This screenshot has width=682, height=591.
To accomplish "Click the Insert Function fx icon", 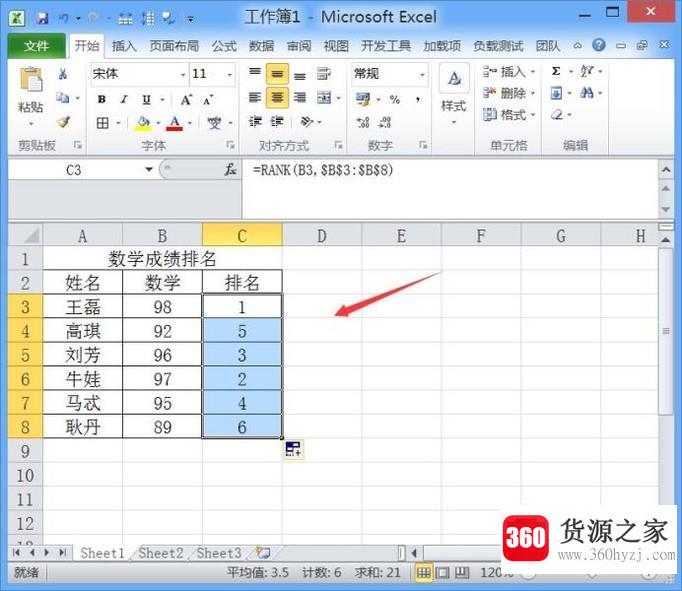I will tap(230, 170).
